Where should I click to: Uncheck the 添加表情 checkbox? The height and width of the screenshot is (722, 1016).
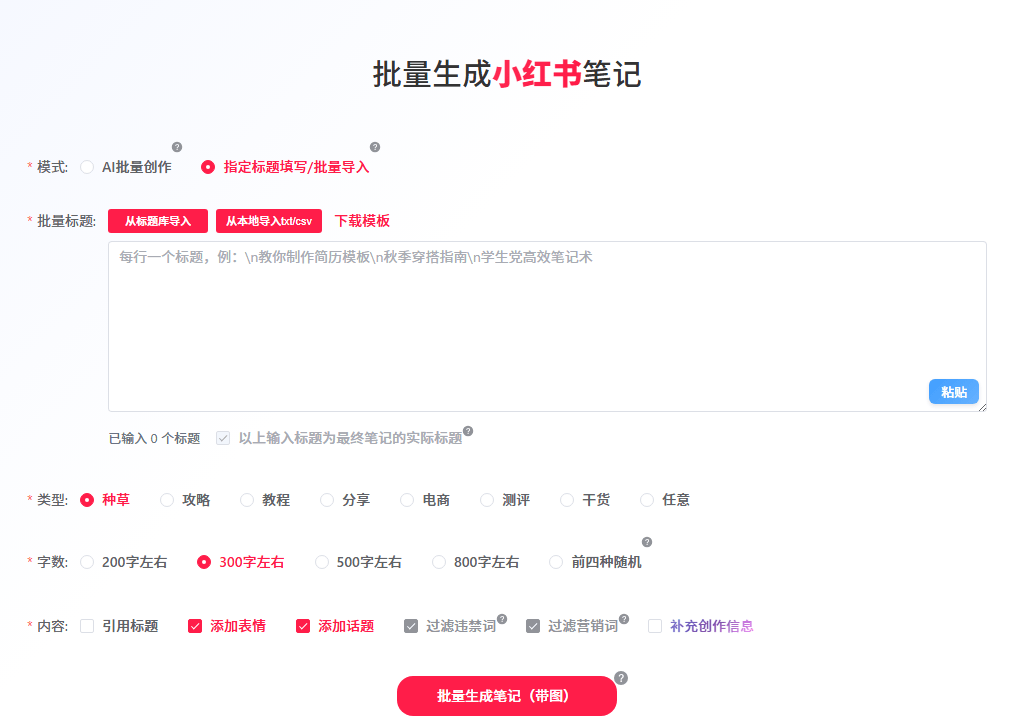pyautogui.click(x=195, y=627)
